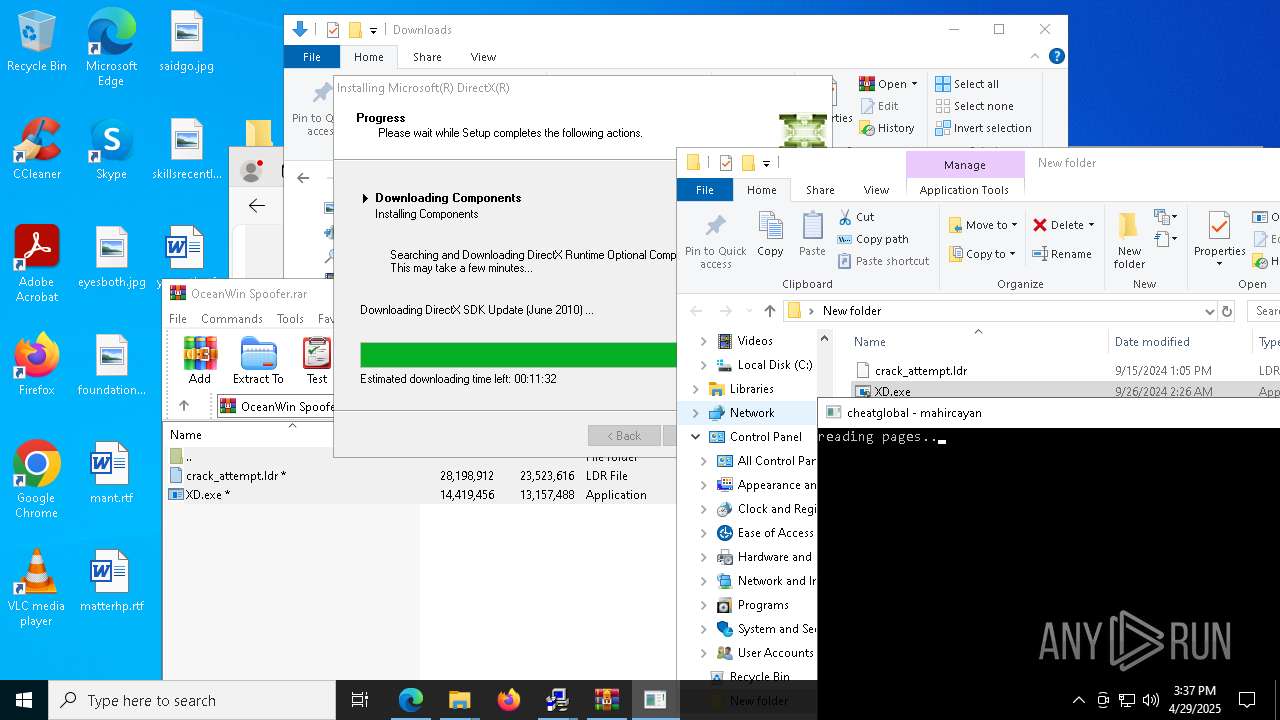Click Copy path in ribbon
1280x720 pixels.
click(873, 239)
